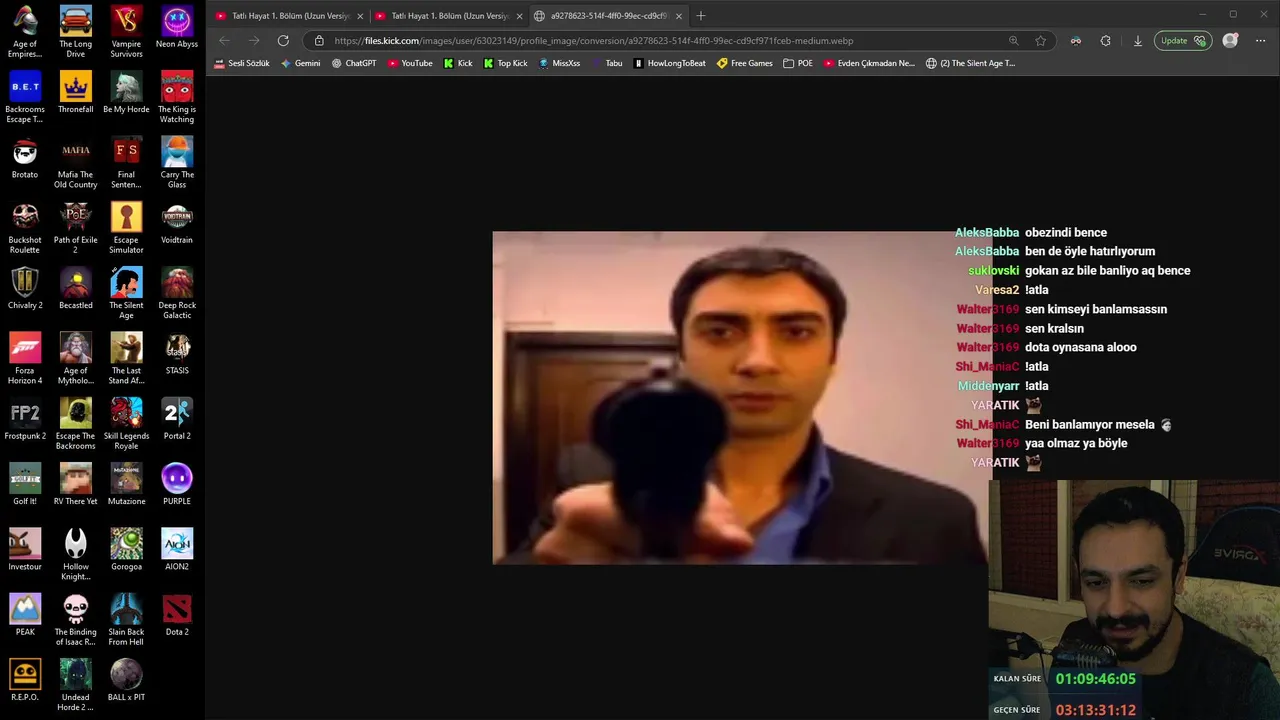Screen dimensions: 1280x720
Task: Open Gemini bookmark
Action: 300,63
